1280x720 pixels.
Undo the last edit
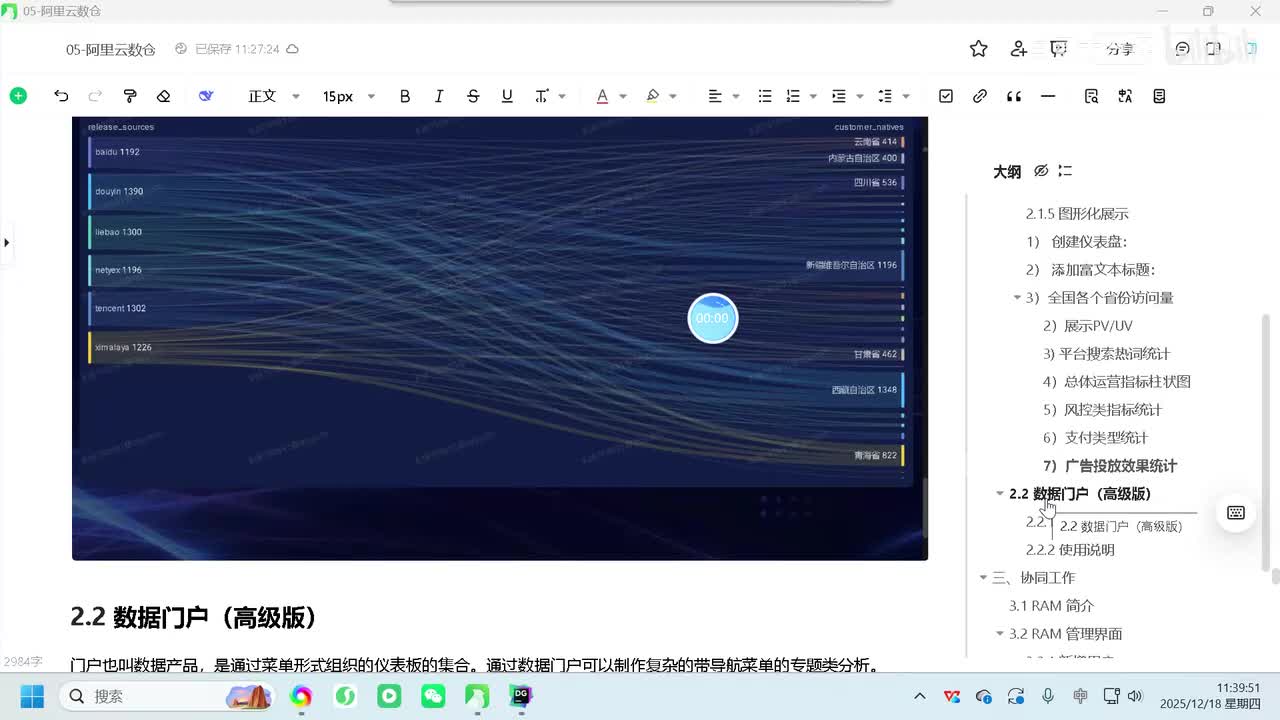[61, 96]
